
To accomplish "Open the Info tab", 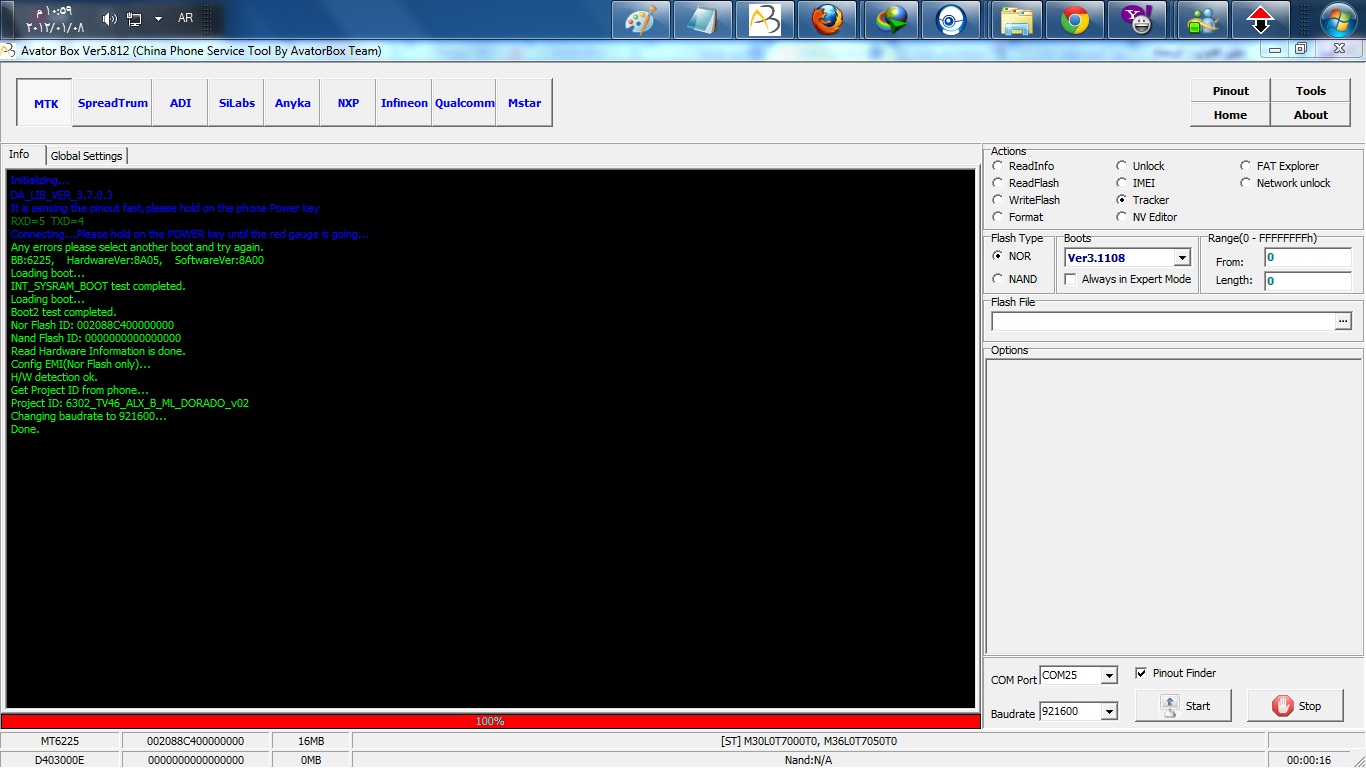I will (20, 155).
